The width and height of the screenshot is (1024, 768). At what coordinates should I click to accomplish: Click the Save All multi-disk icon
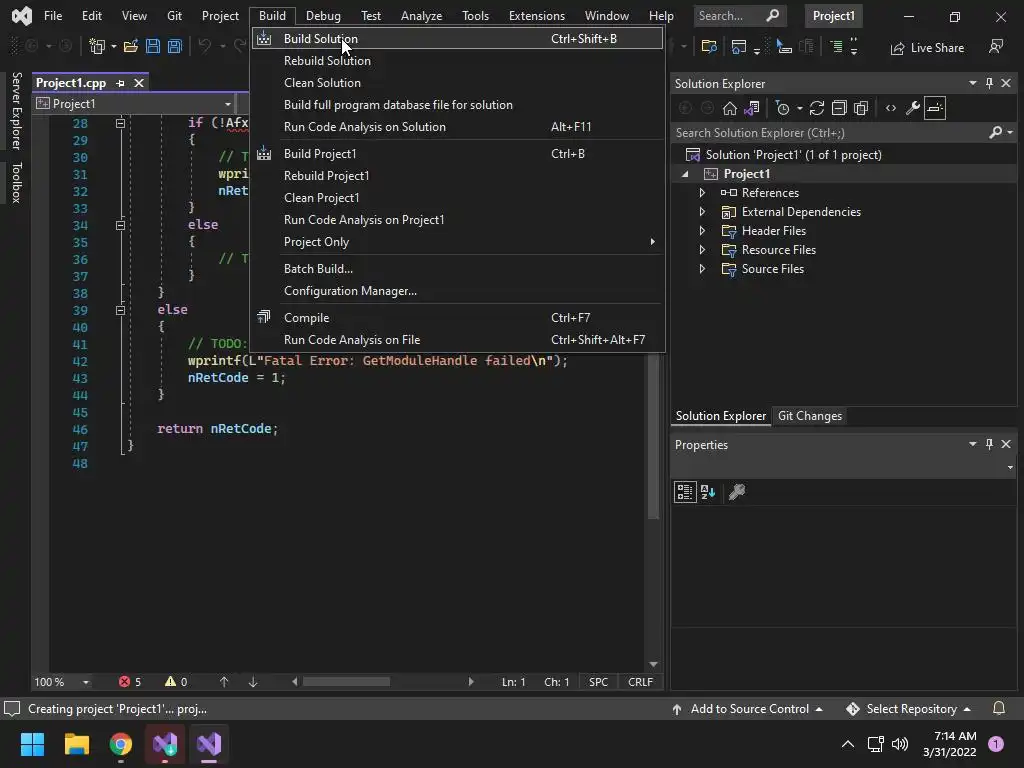coord(174,46)
